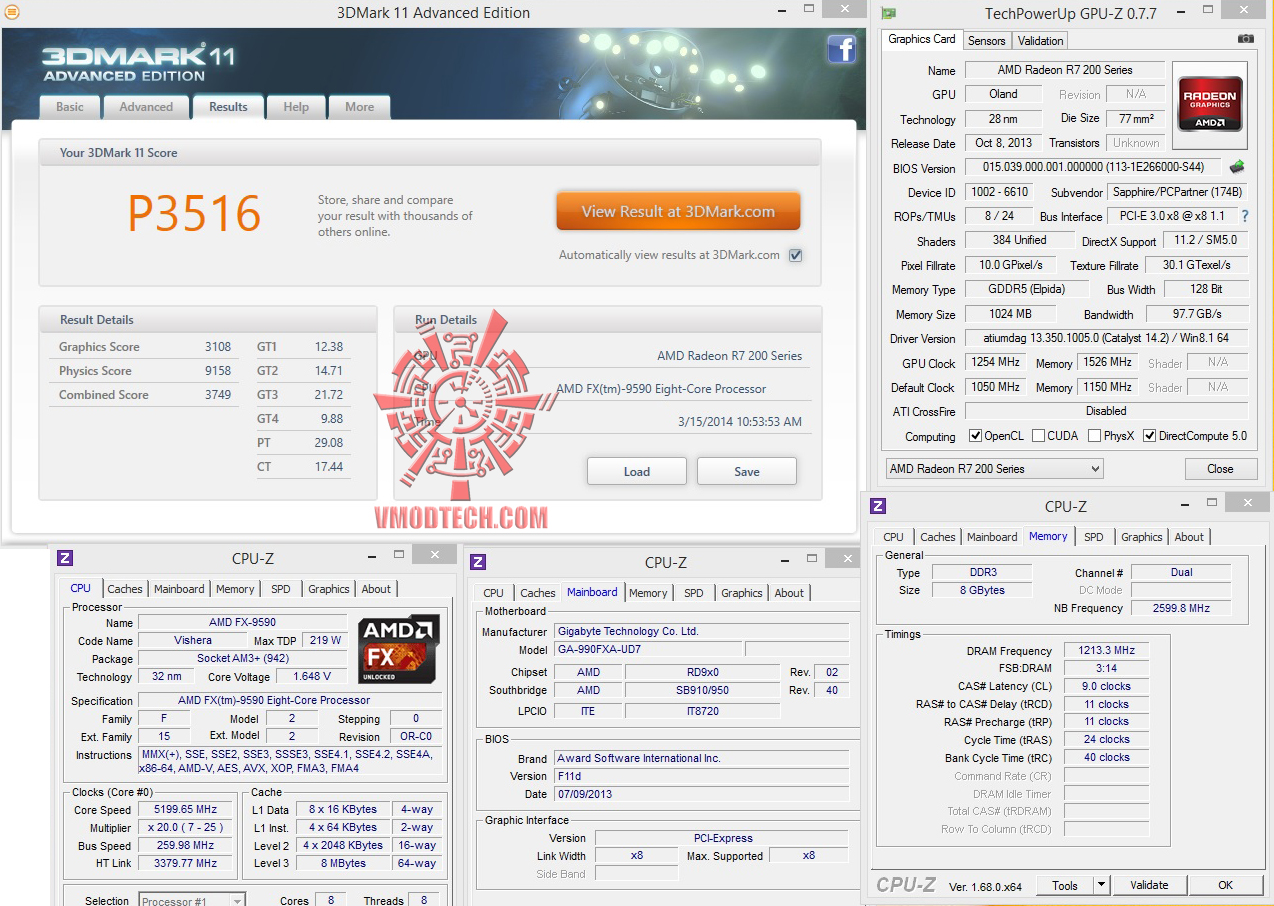Open Graphics tab in CPU-Z Mainboard window
Viewport: 1274px width, 906px height.
pos(742,593)
